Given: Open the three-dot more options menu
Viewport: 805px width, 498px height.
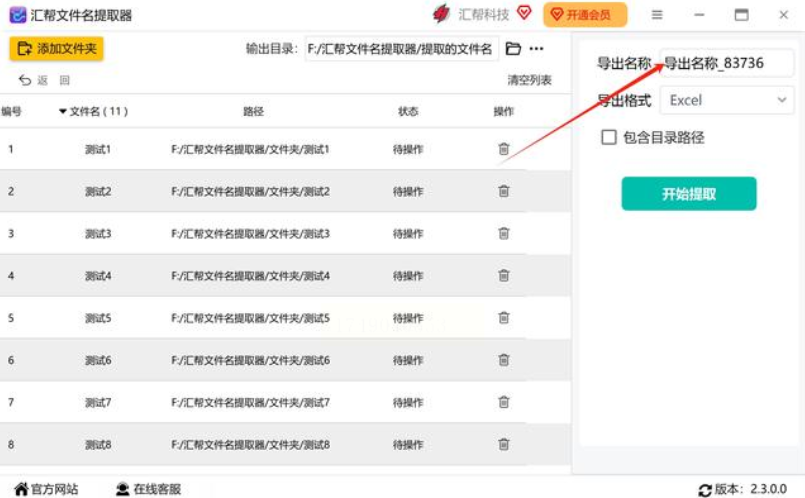Looking at the screenshot, I should [x=536, y=49].
